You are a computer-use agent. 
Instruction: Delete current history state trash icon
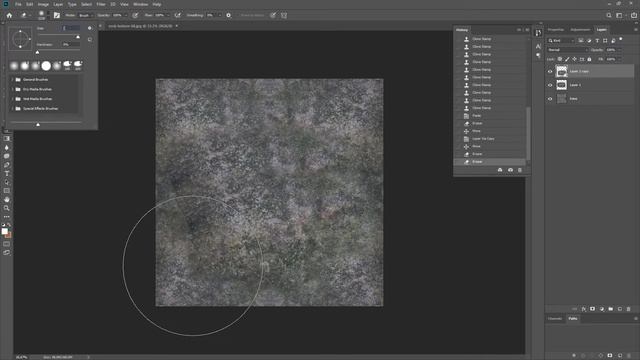point(520,170)
